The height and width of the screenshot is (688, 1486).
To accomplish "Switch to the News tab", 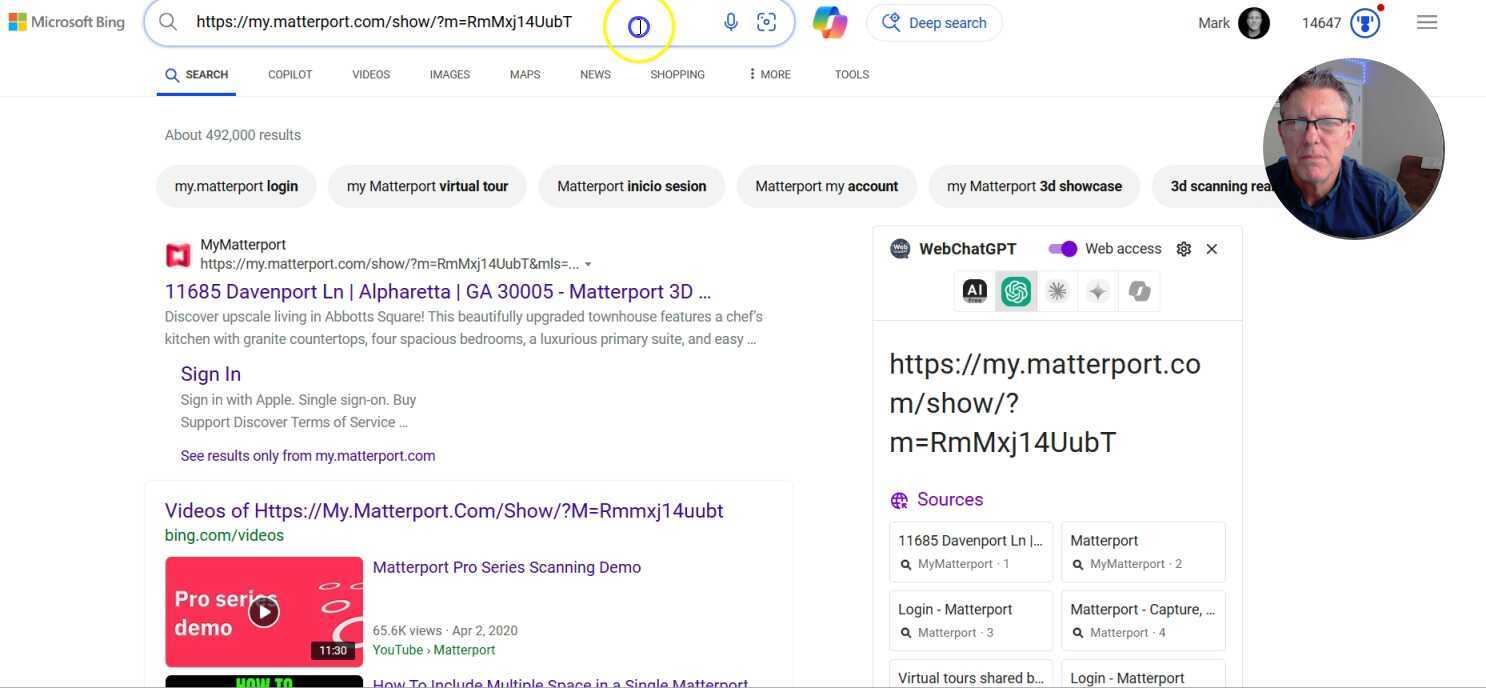I will coord(595,75).
